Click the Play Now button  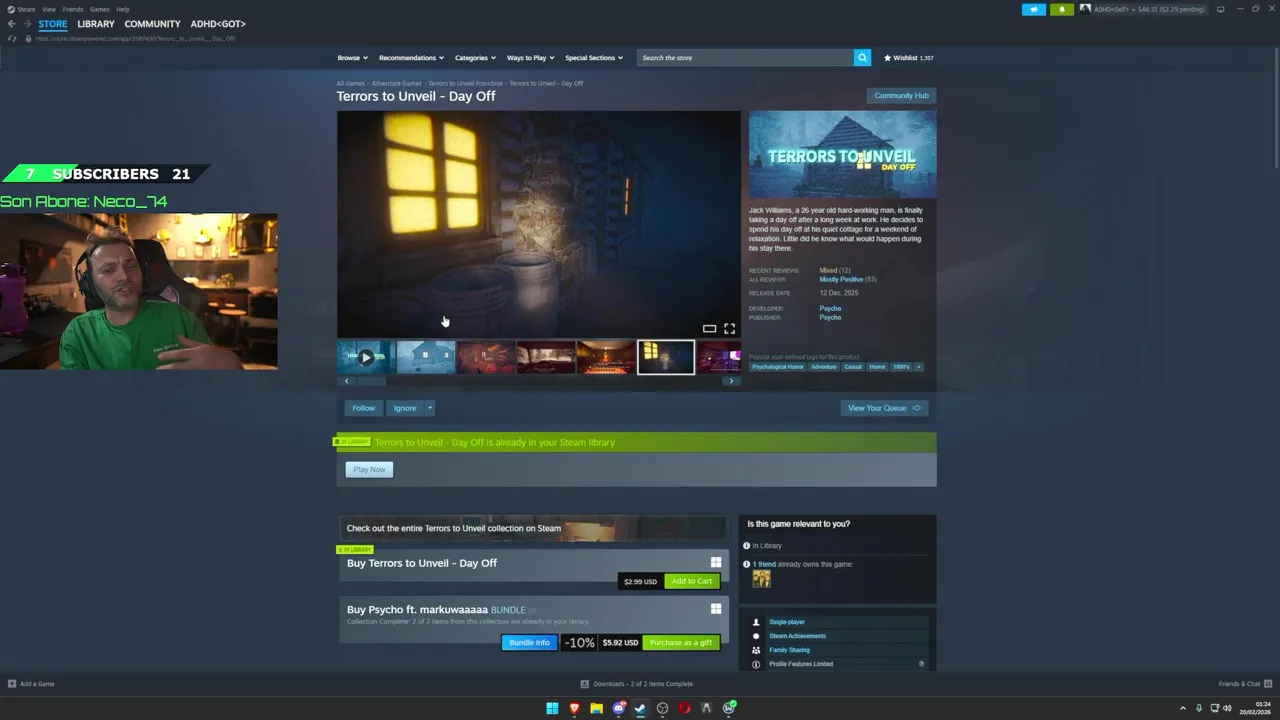tap(369, 469)
